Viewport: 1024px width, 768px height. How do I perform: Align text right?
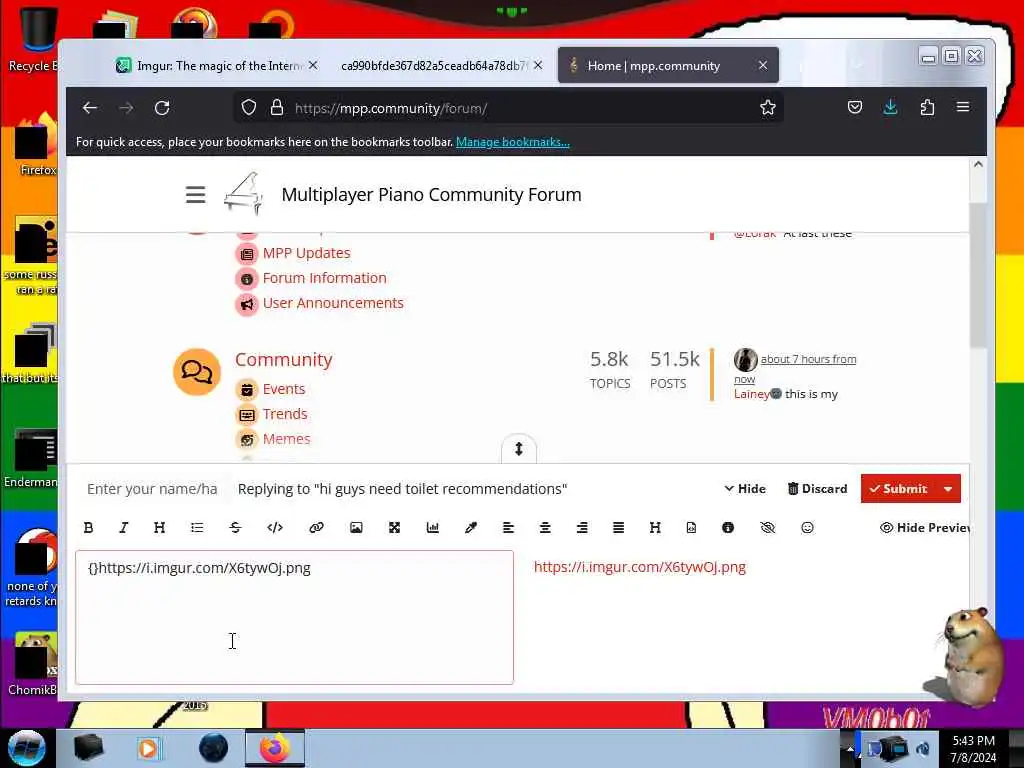pos(582,528)
